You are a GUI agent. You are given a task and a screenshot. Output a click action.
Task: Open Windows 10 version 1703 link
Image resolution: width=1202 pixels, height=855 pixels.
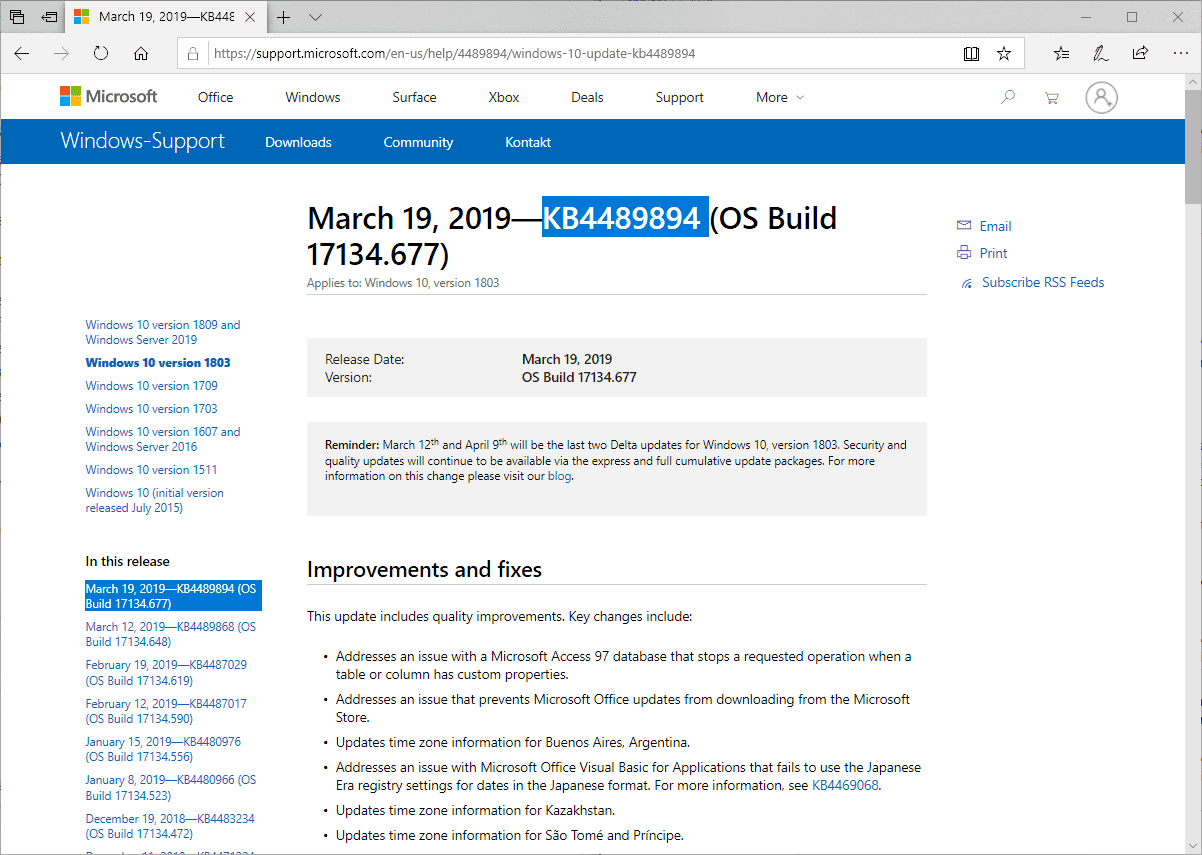point(151,408)
